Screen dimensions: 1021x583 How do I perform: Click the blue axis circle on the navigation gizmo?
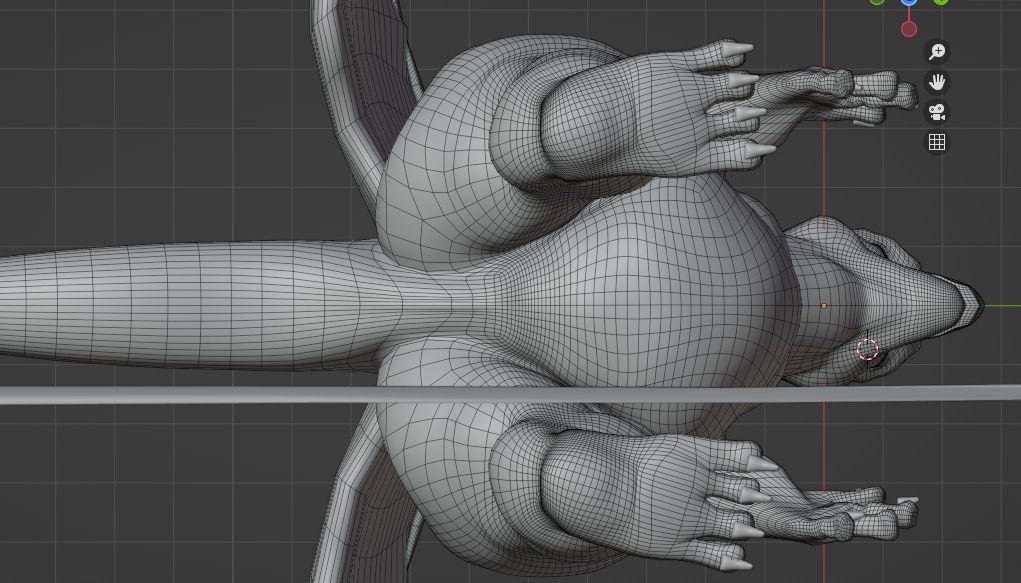[909, 2]
